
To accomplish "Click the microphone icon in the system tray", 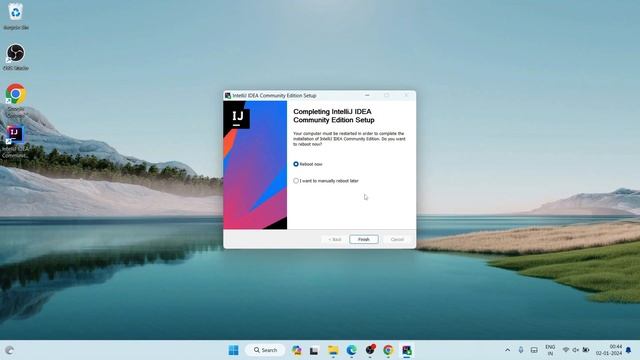I will click(521, 350).
